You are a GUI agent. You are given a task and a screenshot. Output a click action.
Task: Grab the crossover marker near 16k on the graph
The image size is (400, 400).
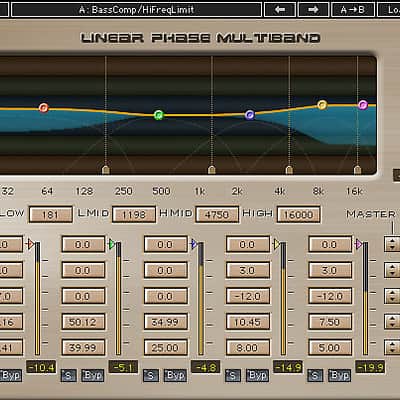tap(357, 170)
